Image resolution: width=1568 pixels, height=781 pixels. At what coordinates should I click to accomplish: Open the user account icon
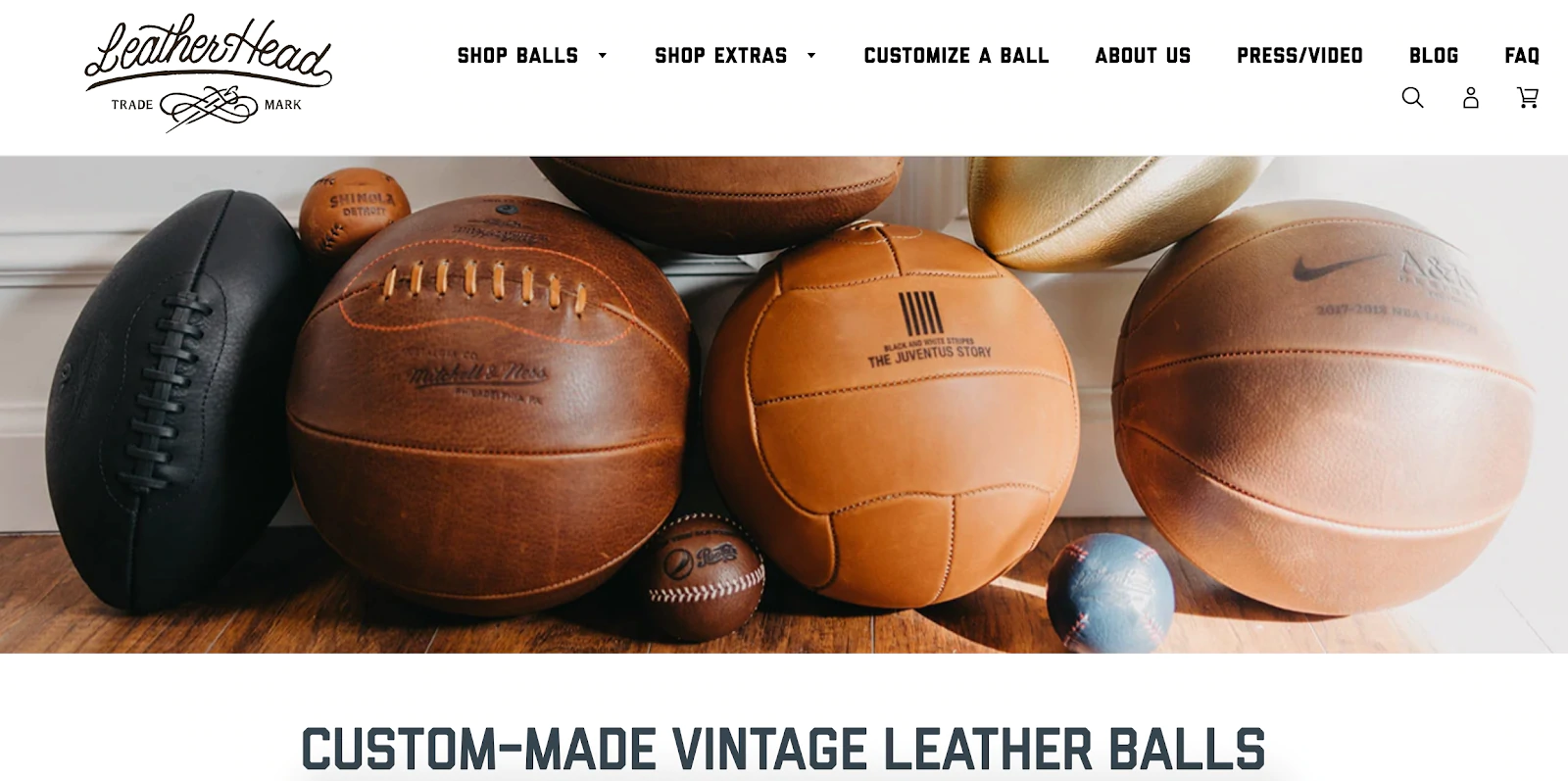coord(1470,97)
